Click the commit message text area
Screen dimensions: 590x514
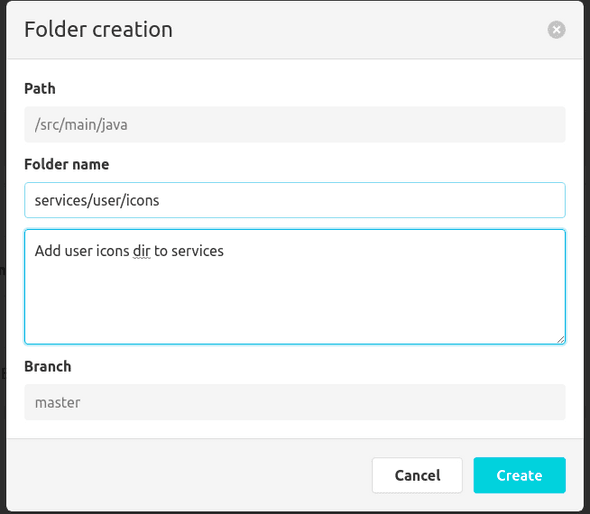click(x=295, y=287)
